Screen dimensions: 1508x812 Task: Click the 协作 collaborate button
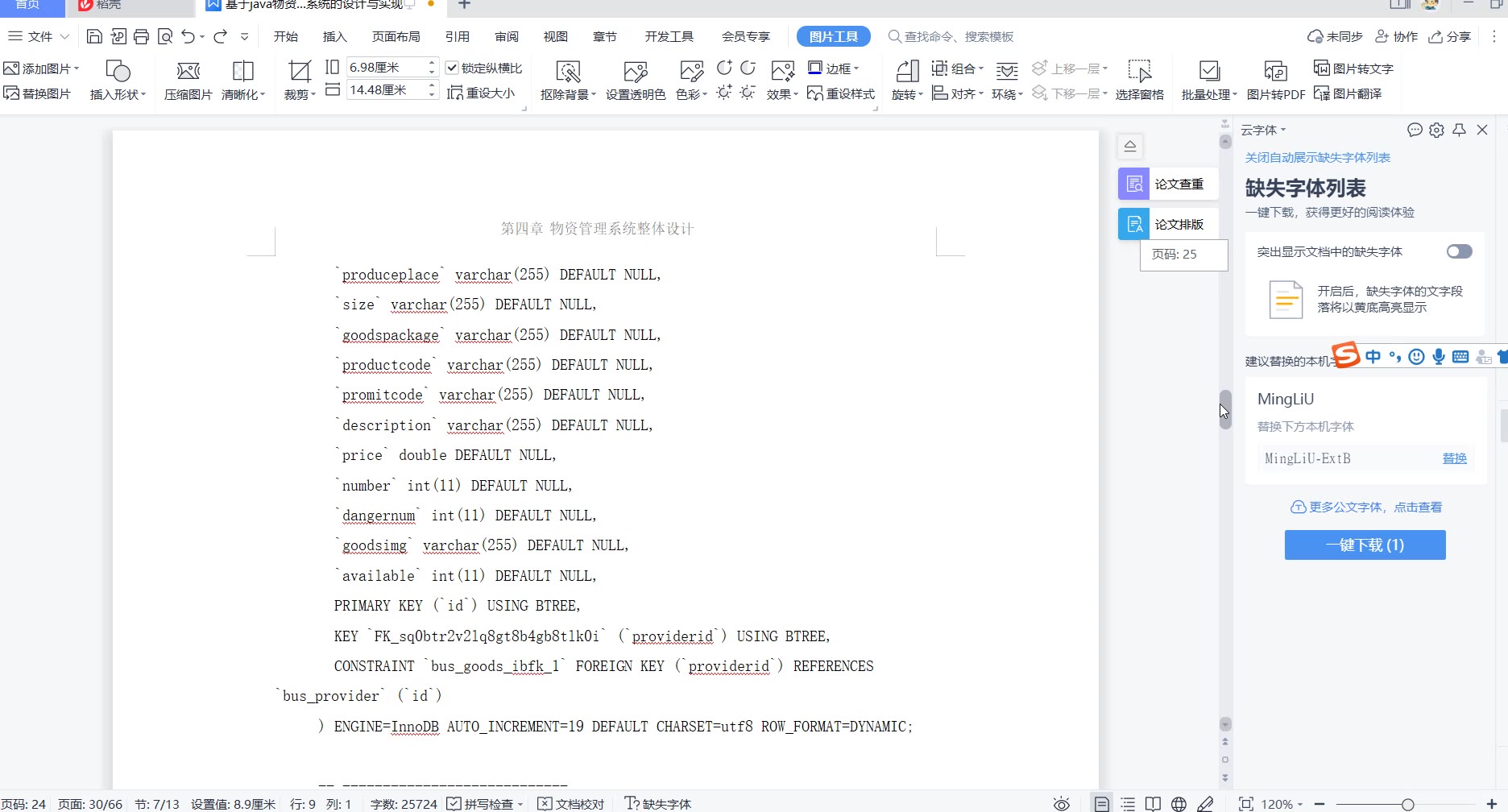tap(1396, 36)
